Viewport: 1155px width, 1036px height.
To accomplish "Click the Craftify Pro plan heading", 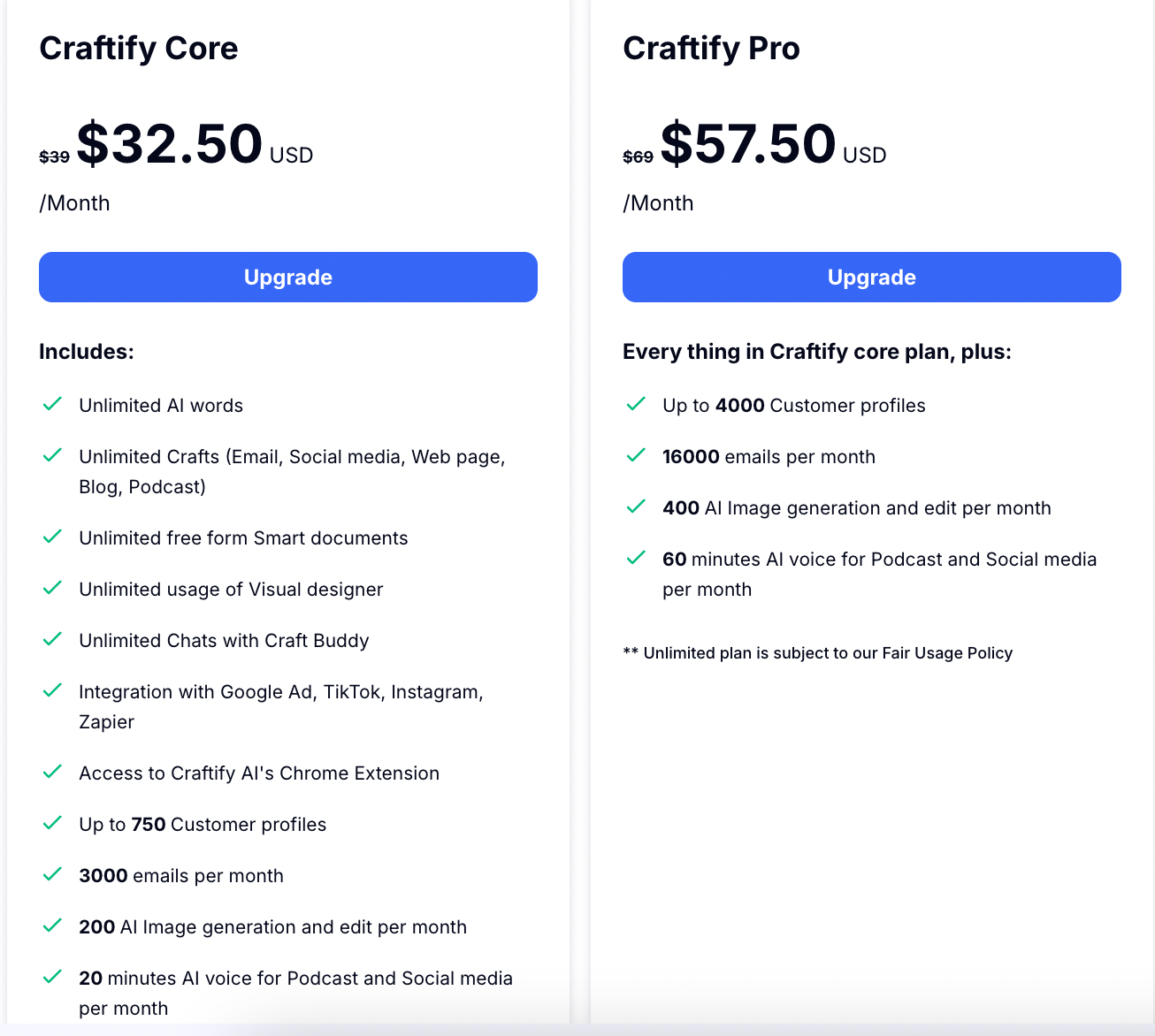I will (711, 48).
